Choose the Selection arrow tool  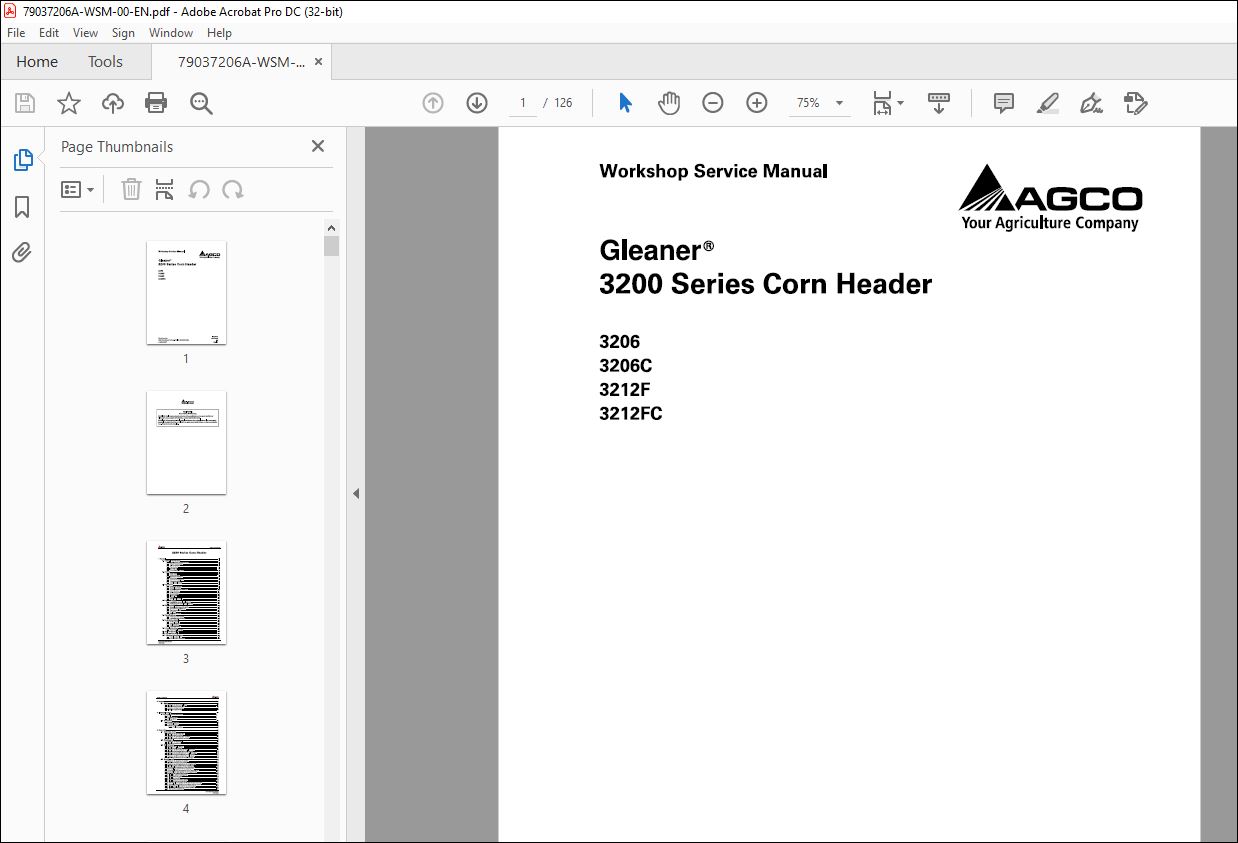(x=626, y=103)
